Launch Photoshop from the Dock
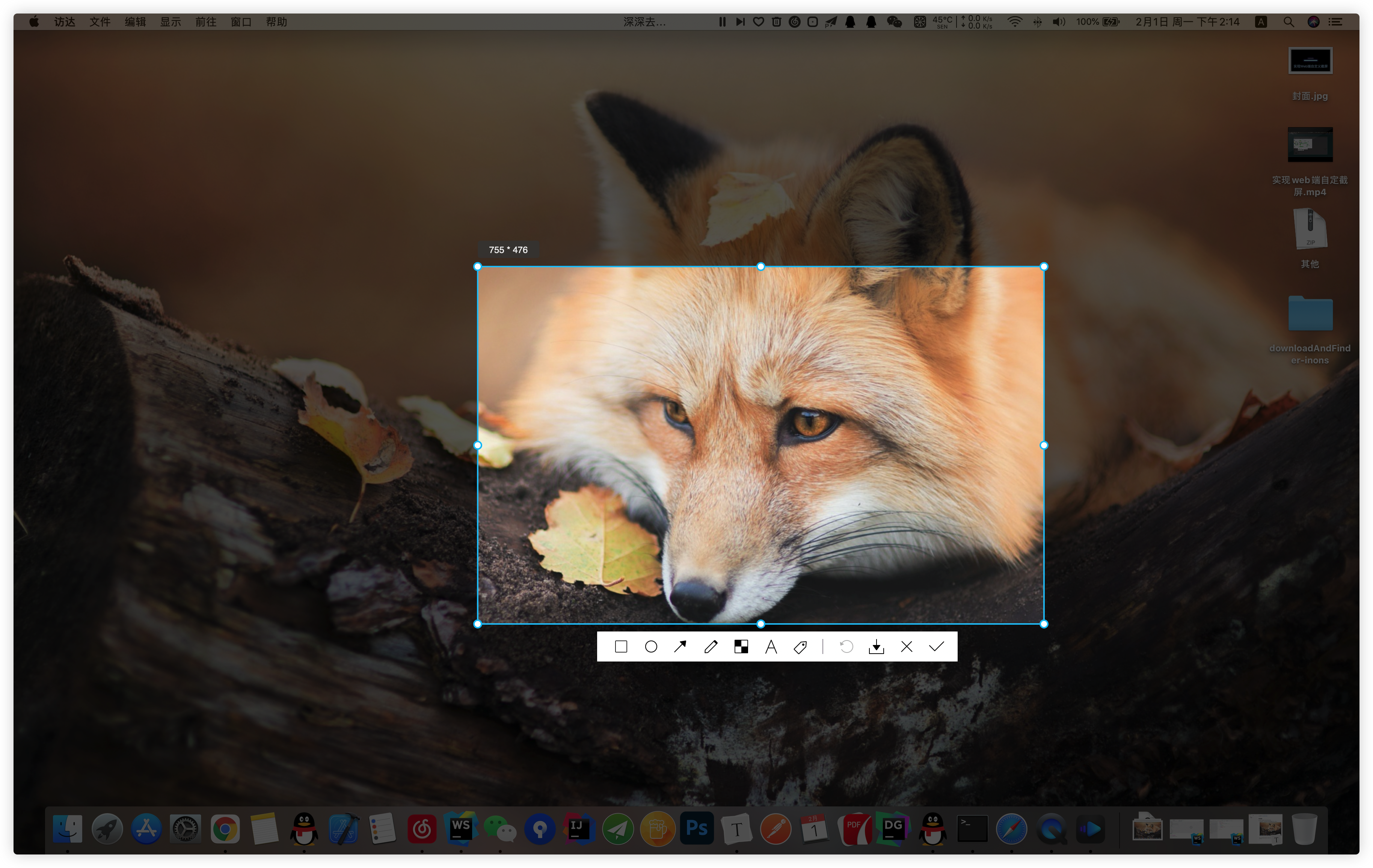1373x868 pixels. click(x=697, y=829)
